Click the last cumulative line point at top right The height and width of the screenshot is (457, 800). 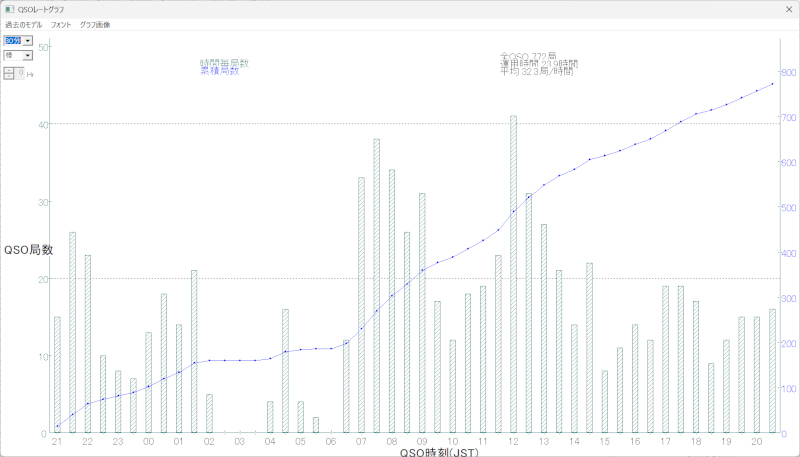coord(772,84)
